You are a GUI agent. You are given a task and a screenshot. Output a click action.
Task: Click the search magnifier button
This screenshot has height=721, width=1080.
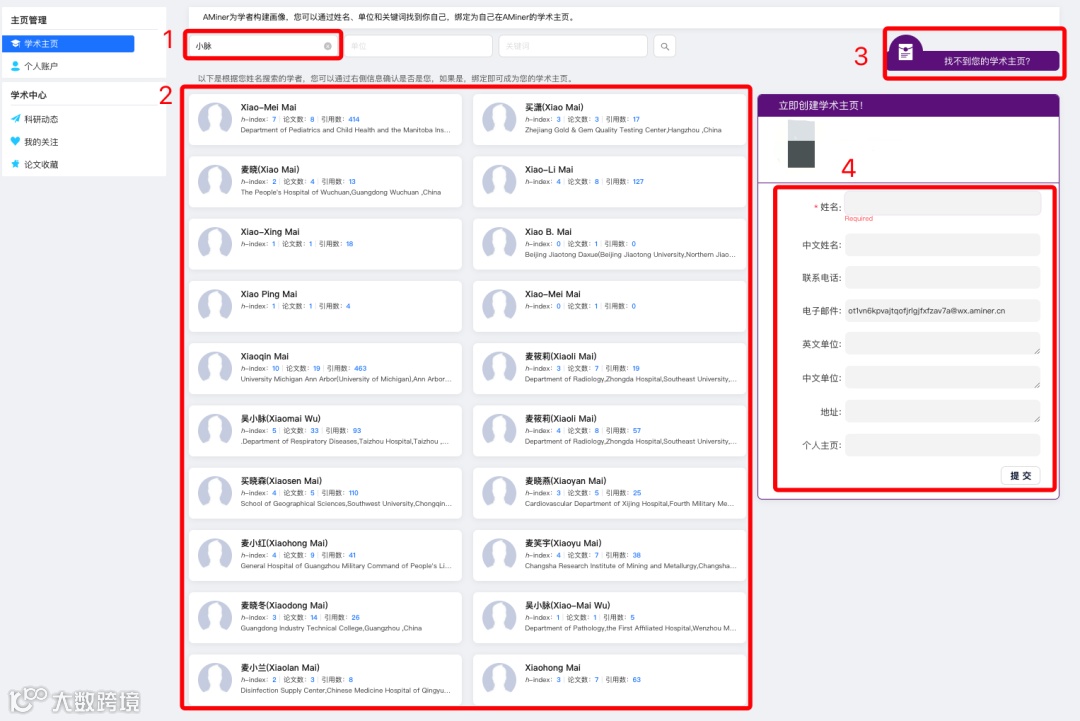tap(664, 46)
